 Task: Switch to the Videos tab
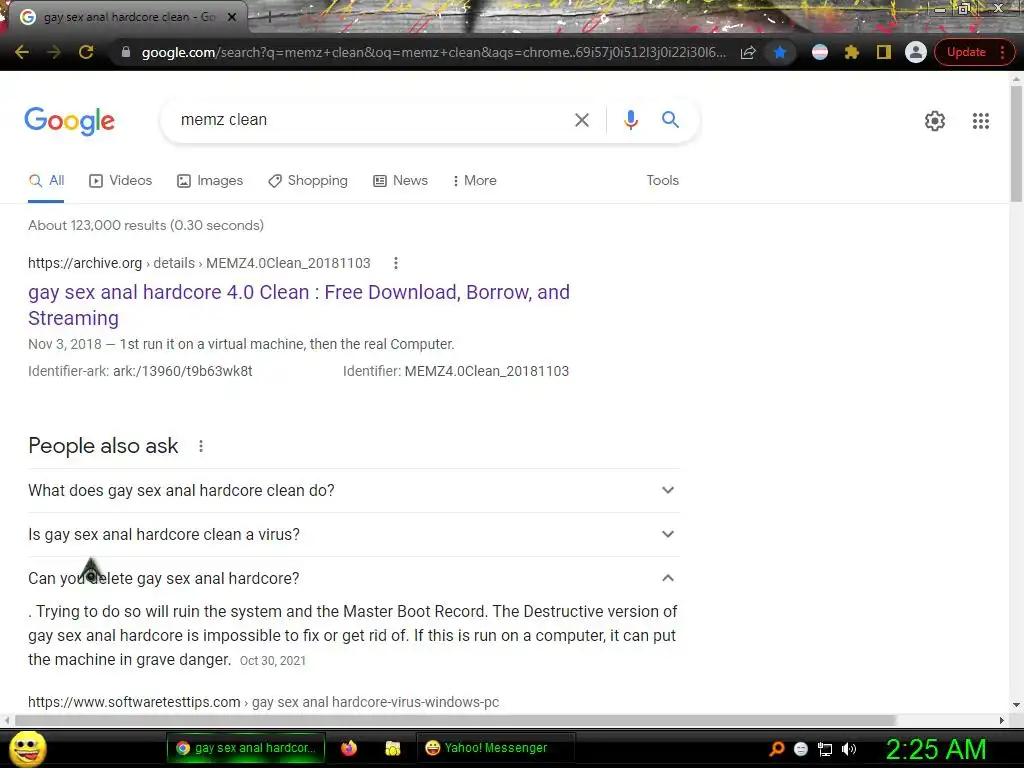[120, 180]
